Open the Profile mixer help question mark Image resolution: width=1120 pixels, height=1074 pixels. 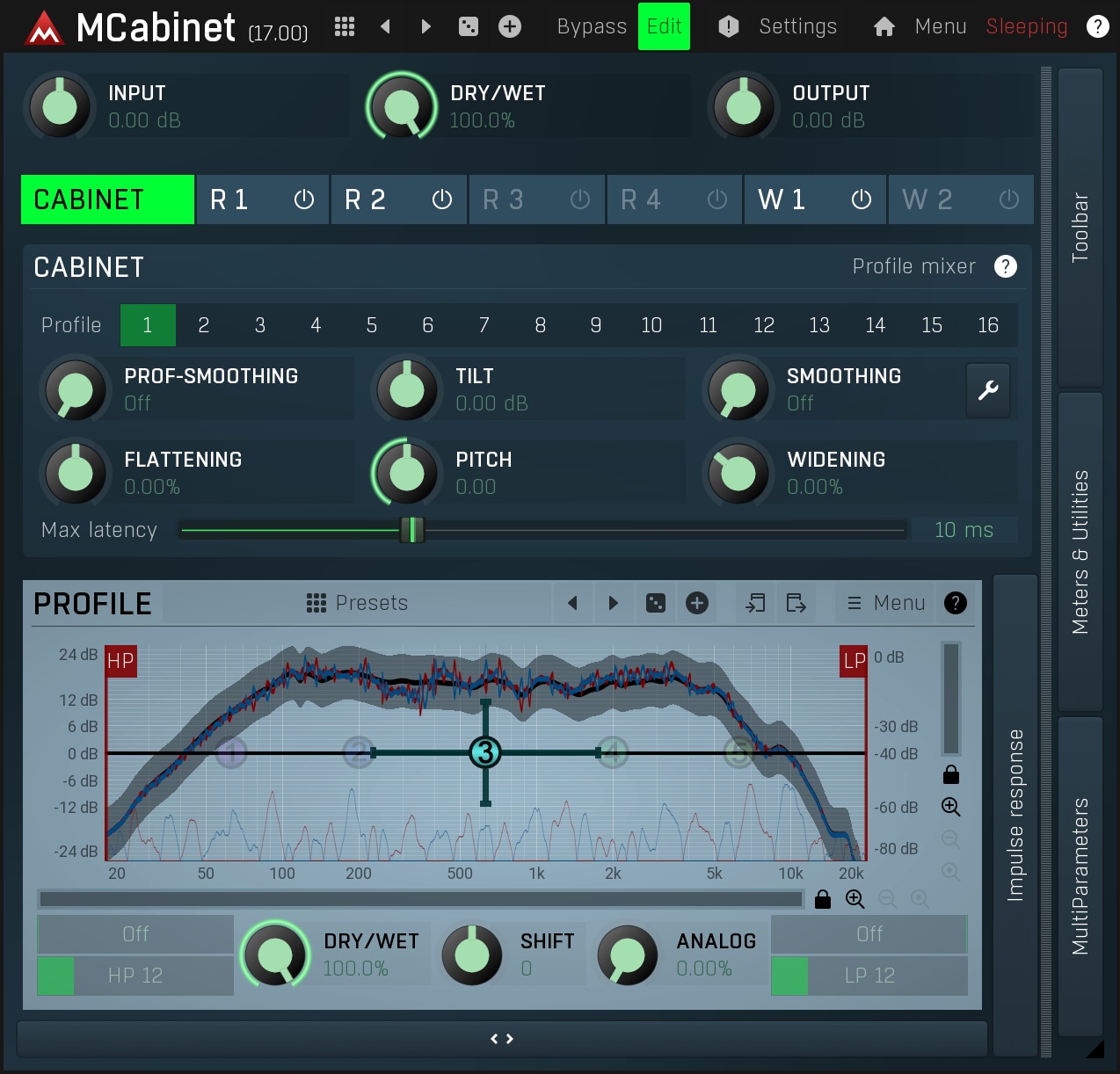1006,266
